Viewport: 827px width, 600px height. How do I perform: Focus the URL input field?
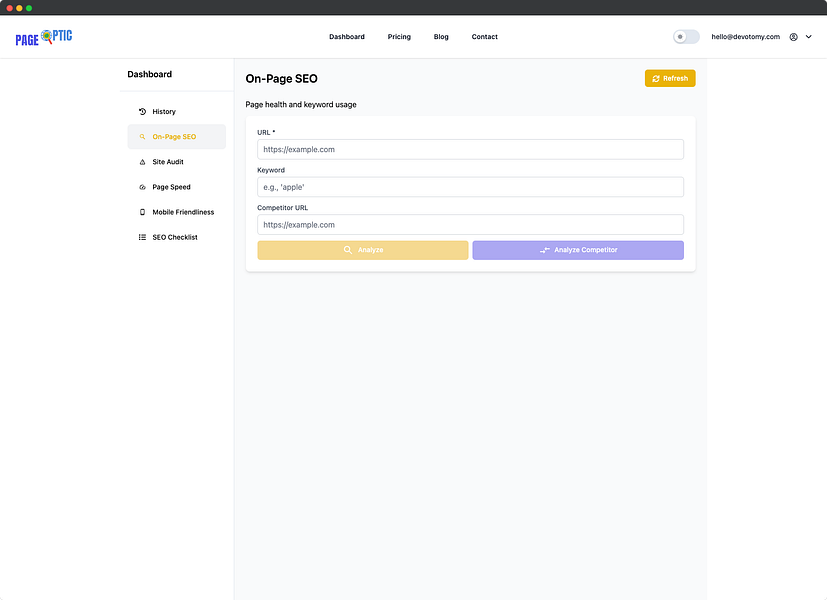point(470,150)
